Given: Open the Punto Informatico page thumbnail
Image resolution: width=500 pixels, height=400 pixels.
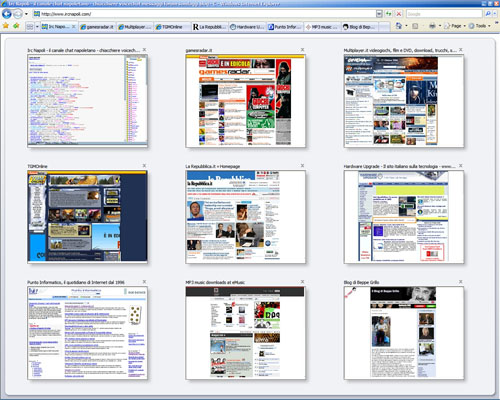Looking at the screenshot, I should (87, 333).
